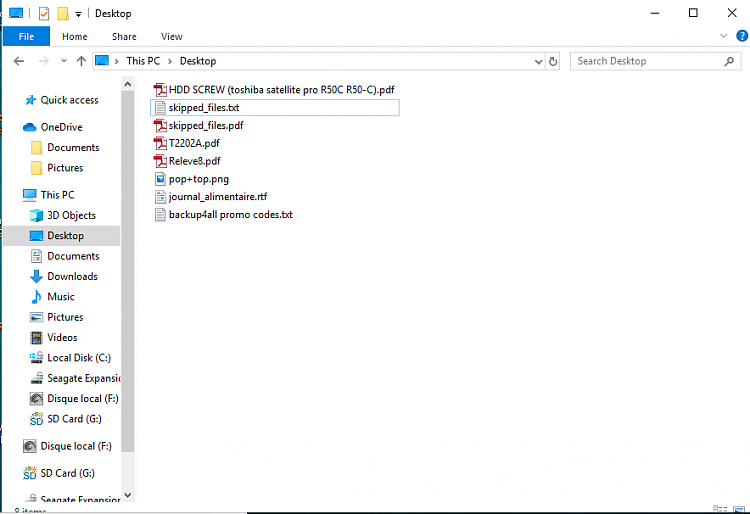
Task: Open 3D Objects in navigation pane
Action: 63,216
